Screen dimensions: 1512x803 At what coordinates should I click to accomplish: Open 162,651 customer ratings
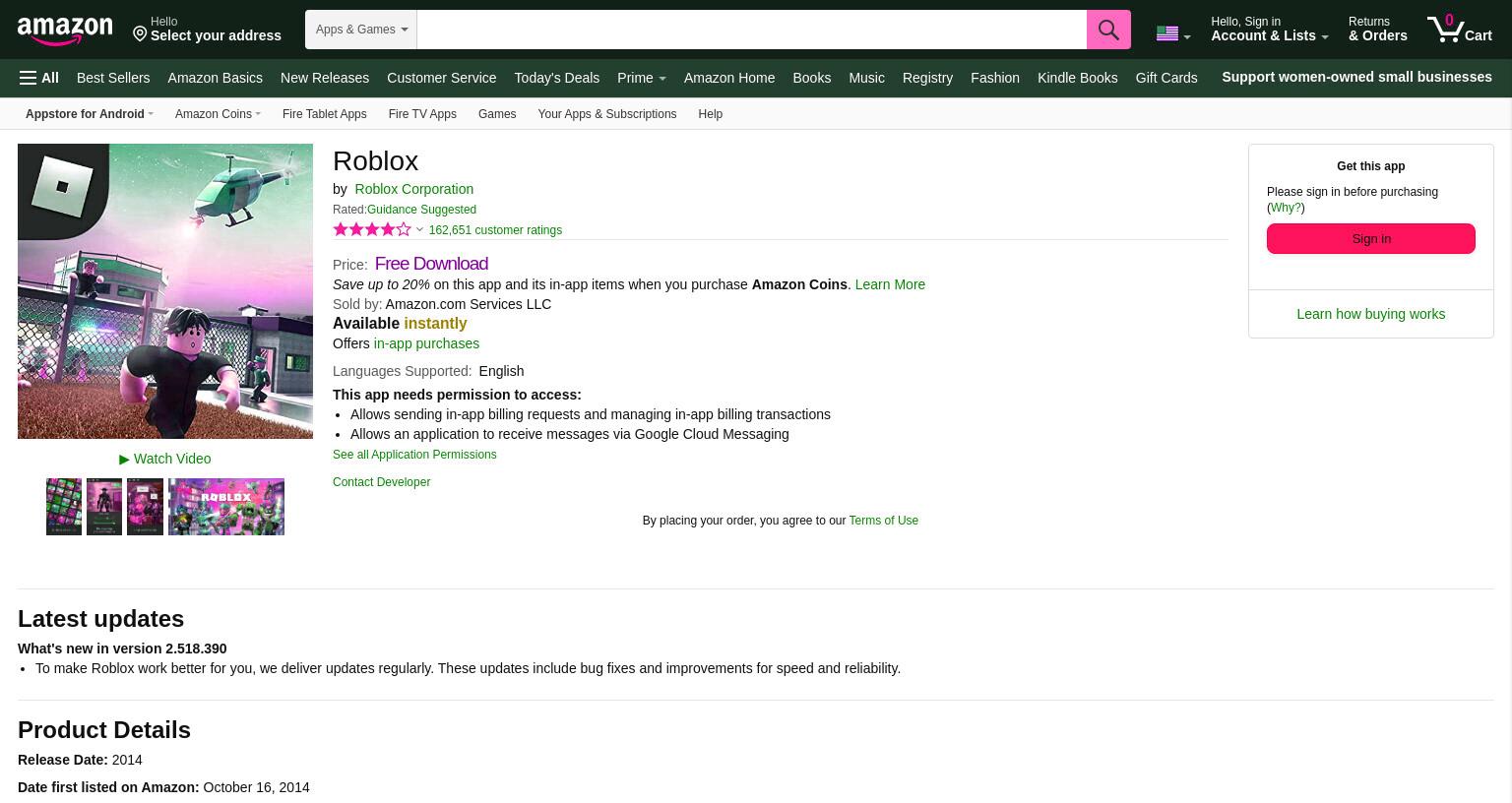pos(495,230)
